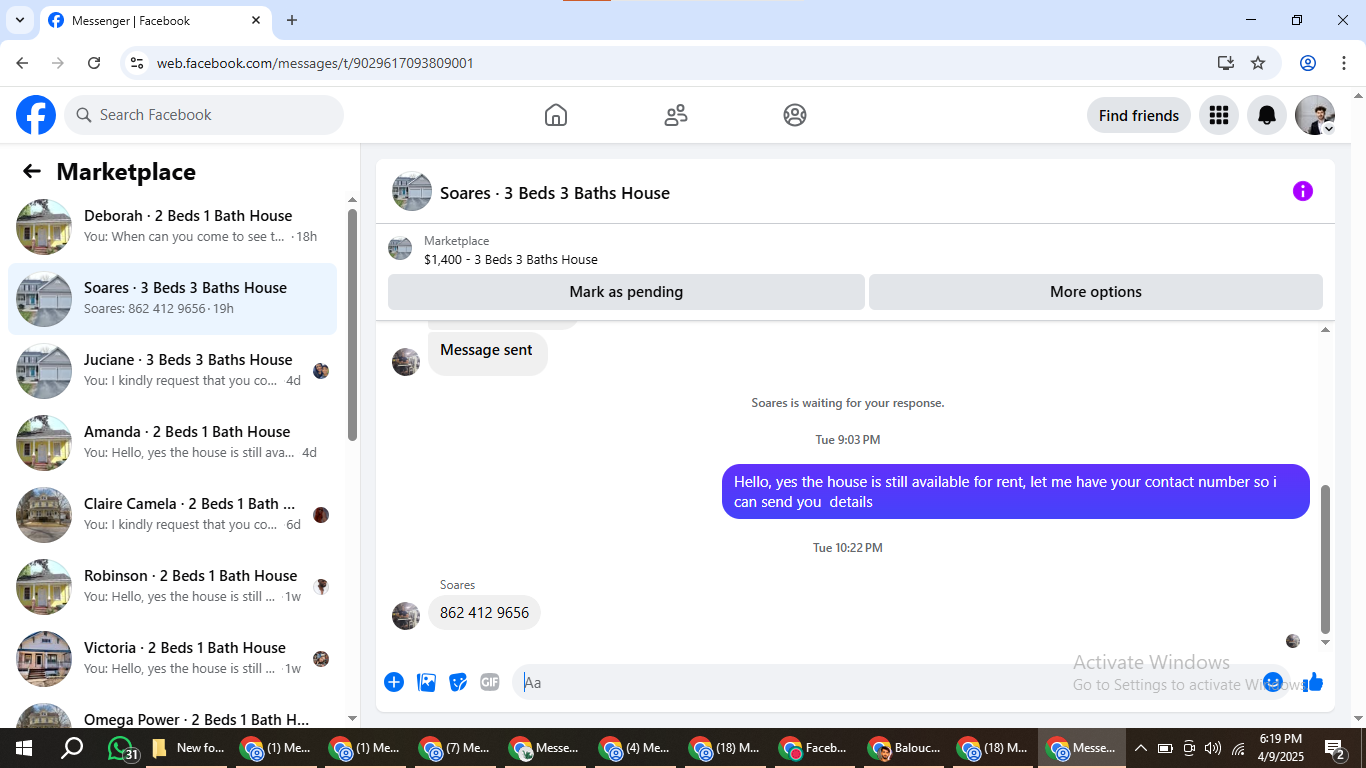Focus the Search Facebook field
The image size is (1366, 768).
click(204, 115)
